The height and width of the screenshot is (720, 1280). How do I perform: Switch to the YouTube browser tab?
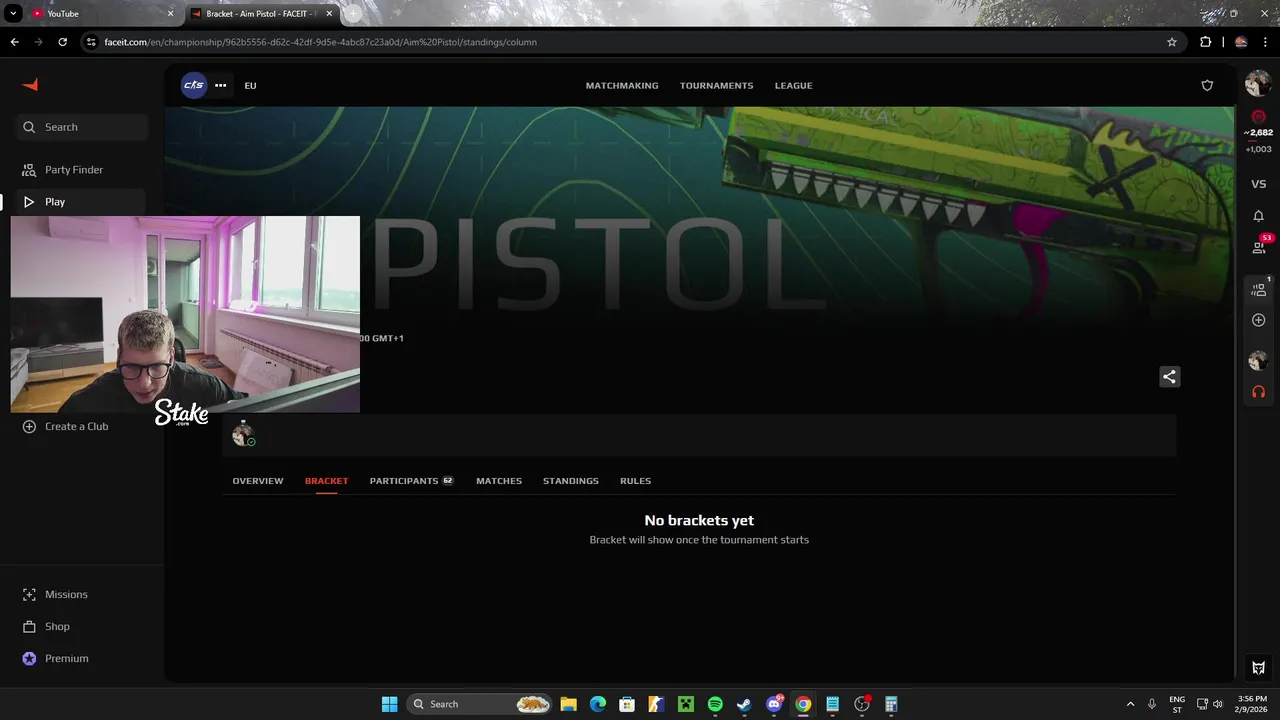pos(100,14)
